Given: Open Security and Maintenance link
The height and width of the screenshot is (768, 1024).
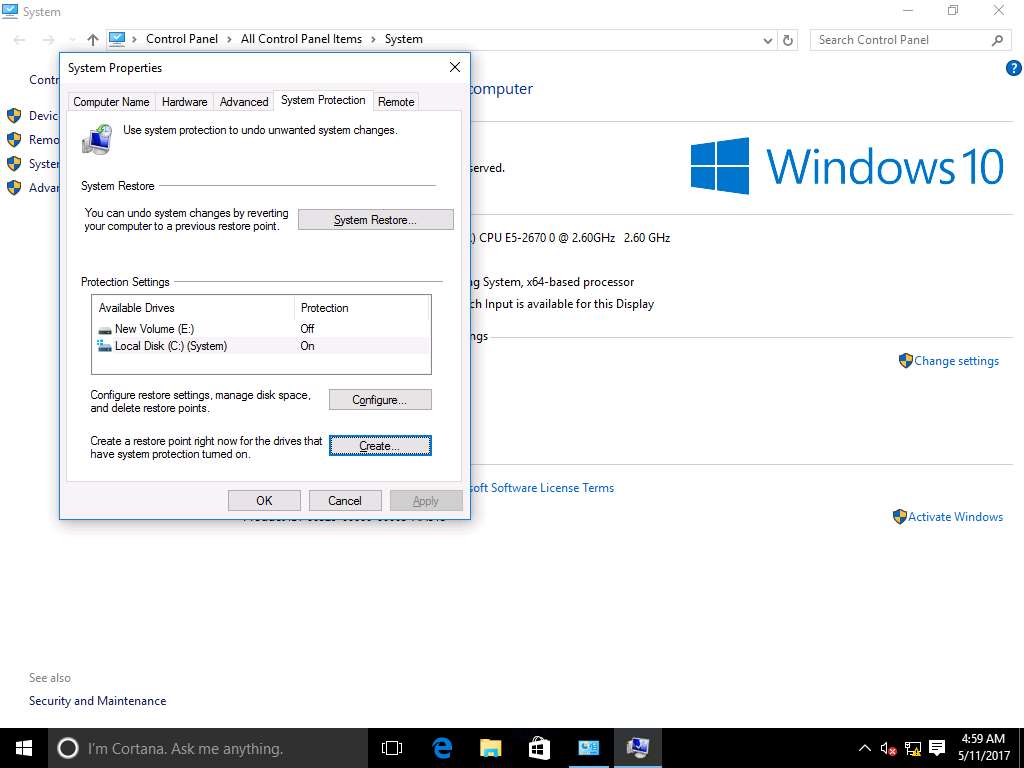Looking at the screenshot, I should point(97,701).
